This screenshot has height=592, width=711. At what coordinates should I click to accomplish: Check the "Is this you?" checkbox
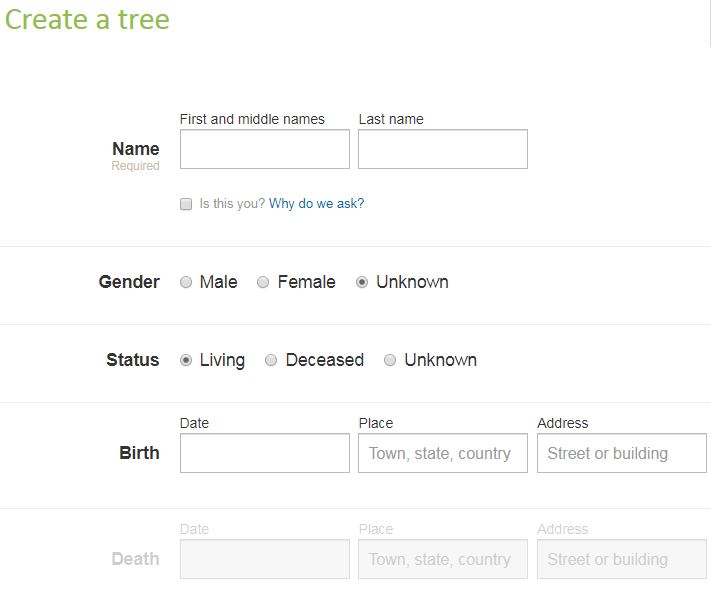pyautogui.click(x=186, y=204)
